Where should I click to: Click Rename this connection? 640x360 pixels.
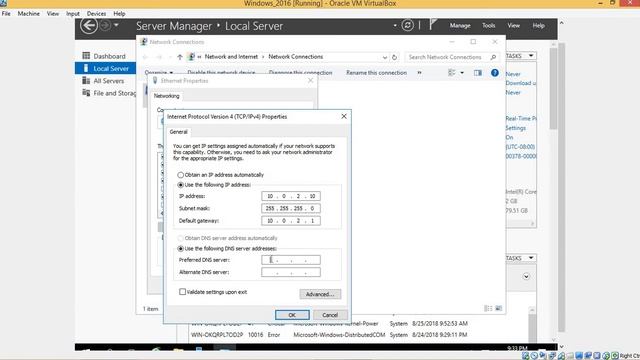point(376,73)
